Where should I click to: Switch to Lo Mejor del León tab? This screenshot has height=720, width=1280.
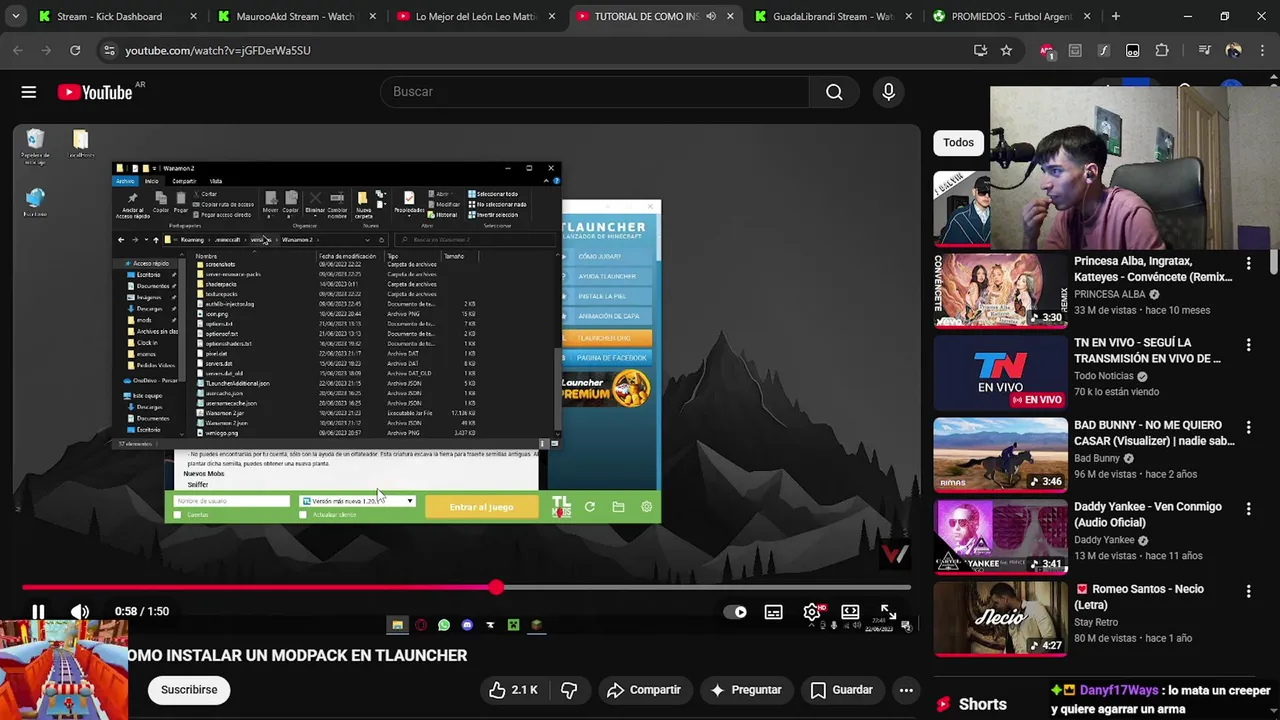pyautogui.click(x=475, y=16)
